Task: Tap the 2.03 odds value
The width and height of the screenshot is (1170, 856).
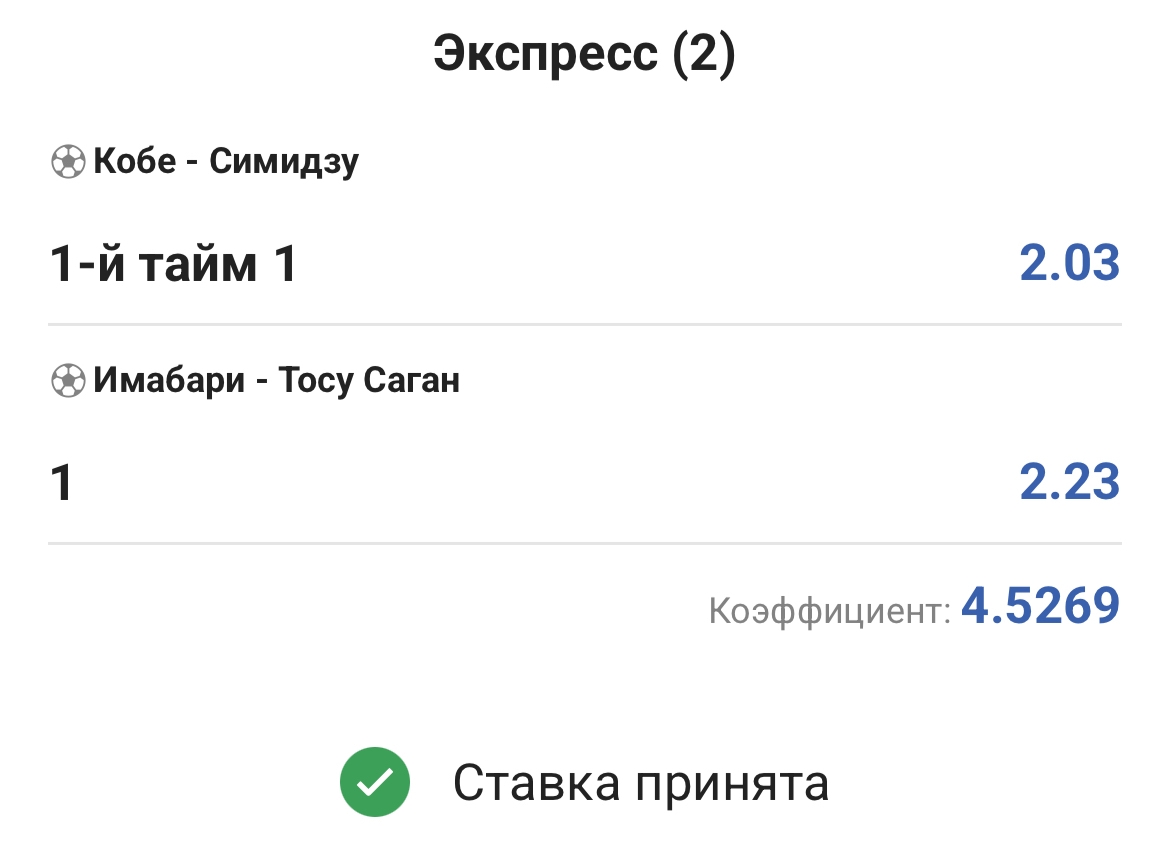Action: [x=1069, y=264]
